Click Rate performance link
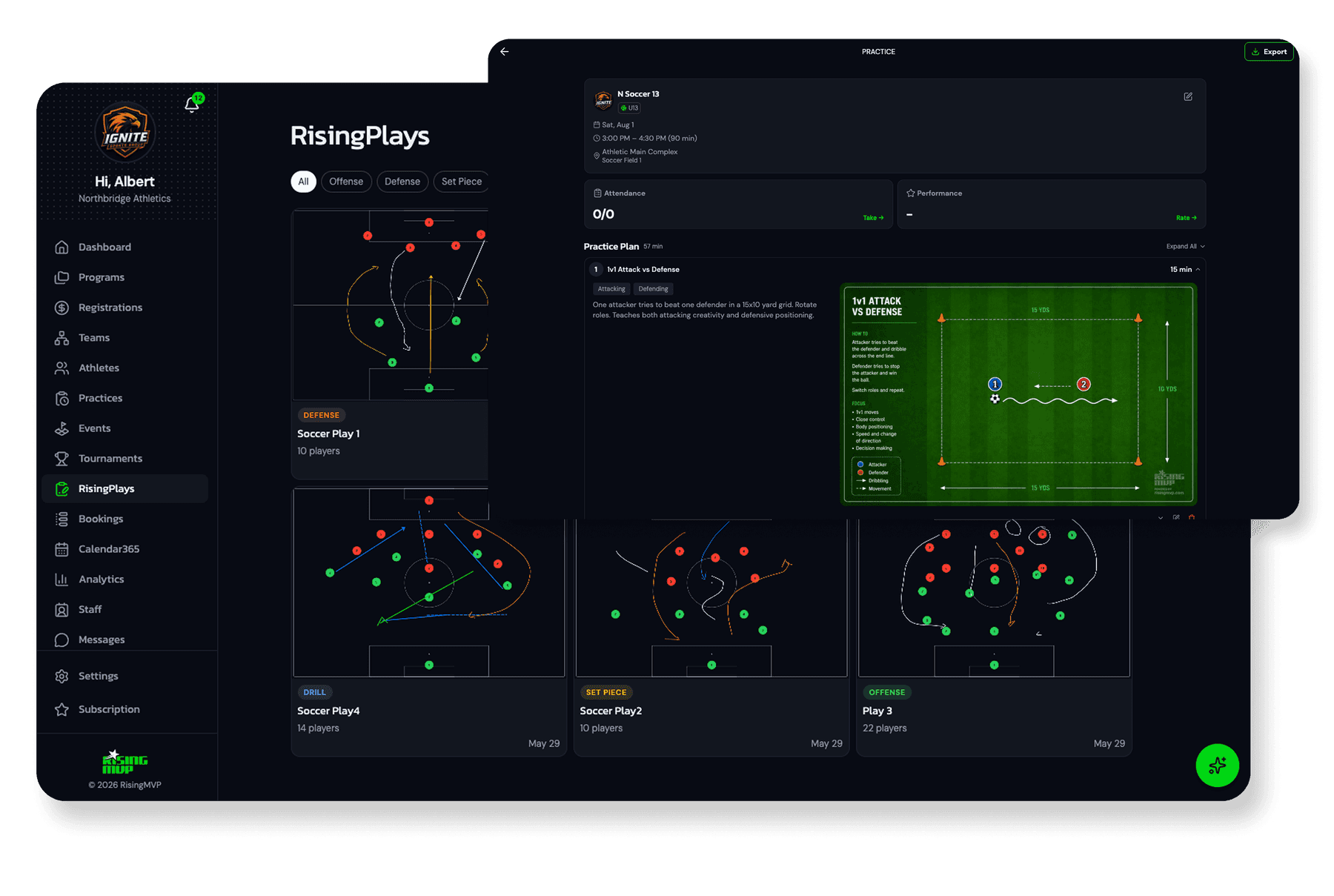Image resolution: width=1334 pixels, height=896 pixels. click(x=1186, y=218)
